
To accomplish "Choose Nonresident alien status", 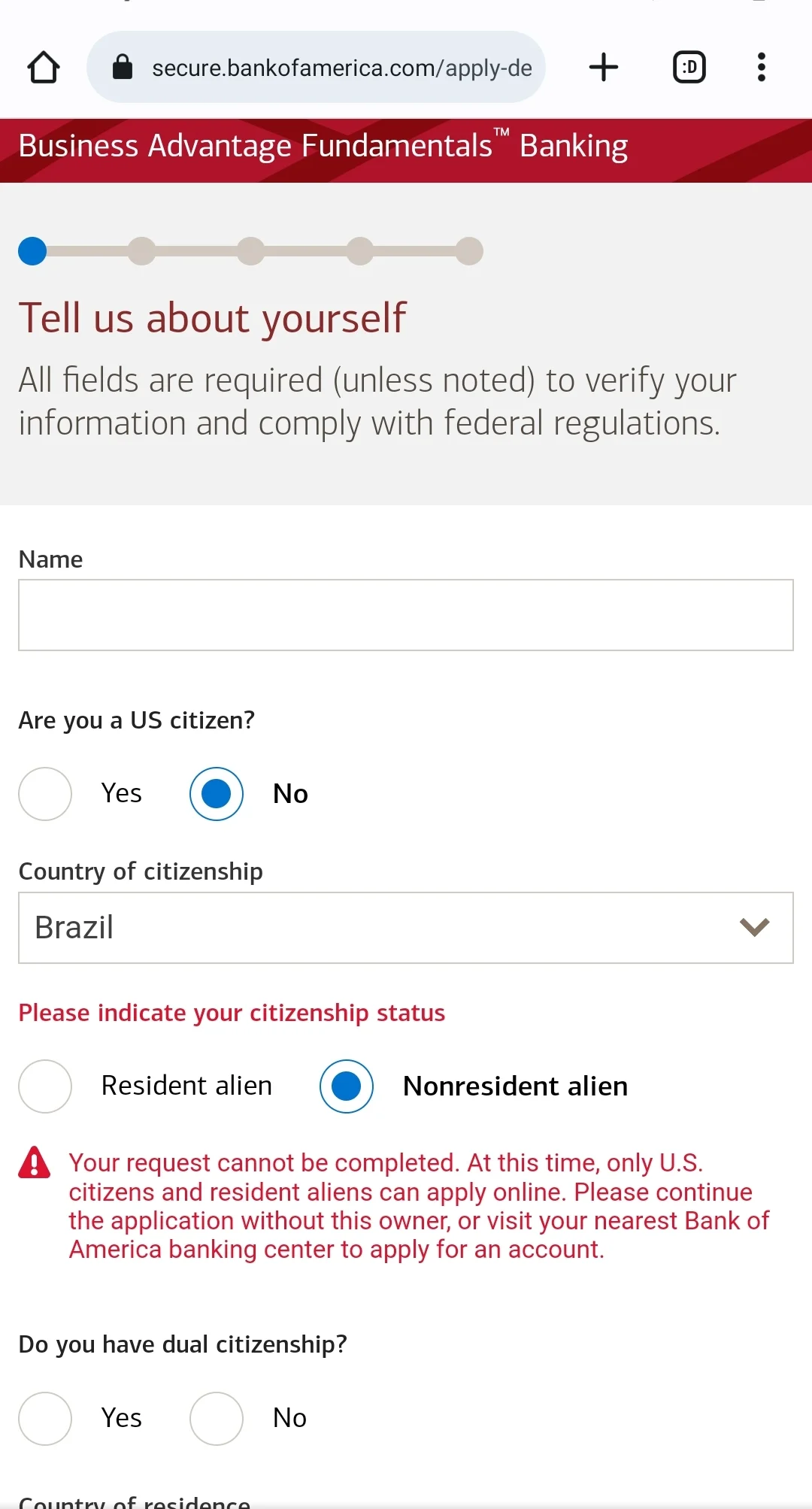I will [x=347, y=1086].
